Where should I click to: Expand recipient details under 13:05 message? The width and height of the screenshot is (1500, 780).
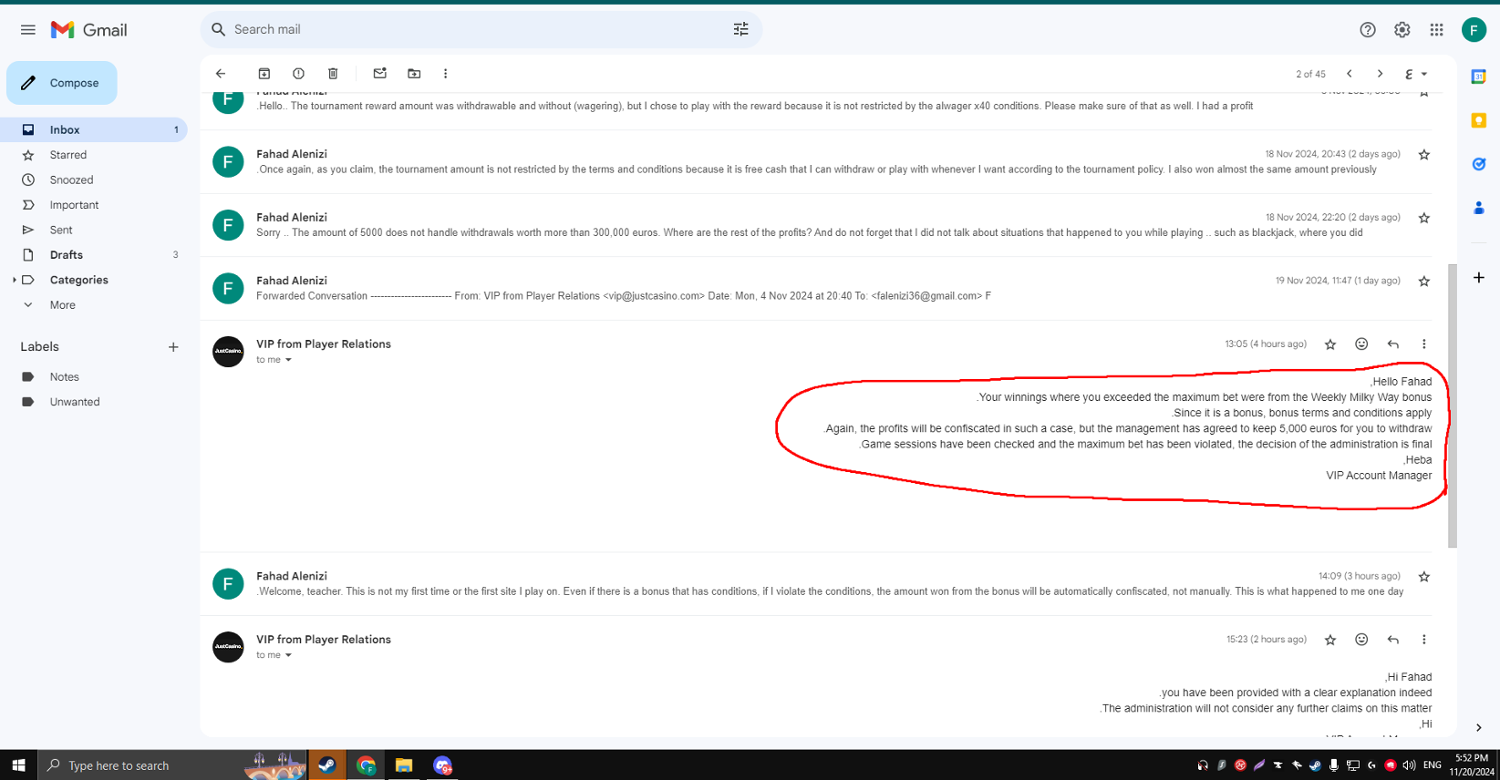[288, 360]
